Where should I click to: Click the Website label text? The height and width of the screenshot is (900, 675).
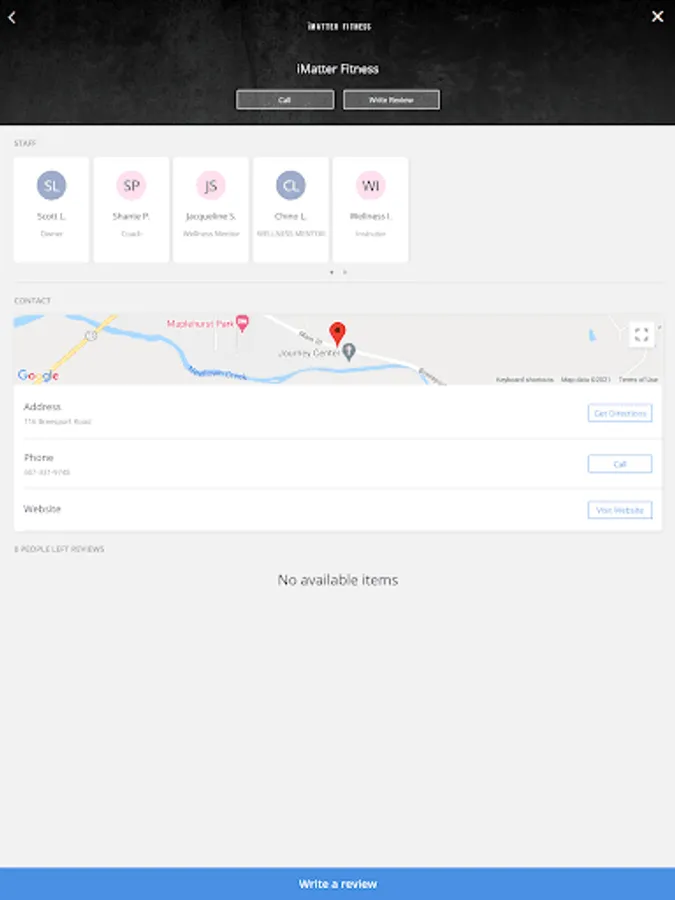coord(42,509)
